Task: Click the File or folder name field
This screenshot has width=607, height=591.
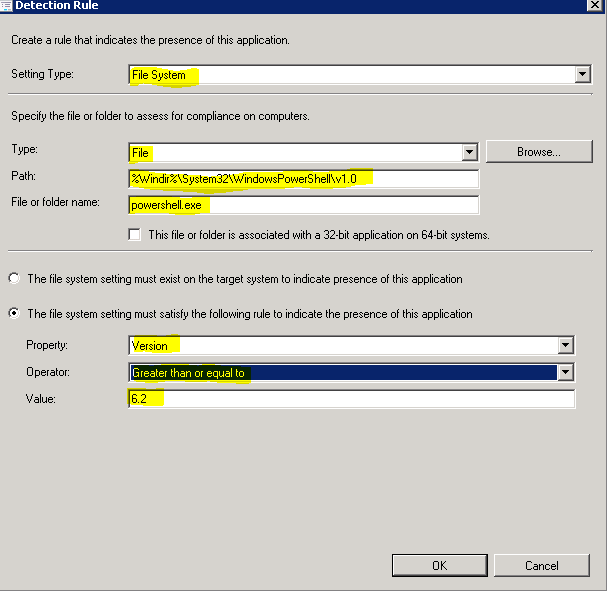Action: point(304,205)
